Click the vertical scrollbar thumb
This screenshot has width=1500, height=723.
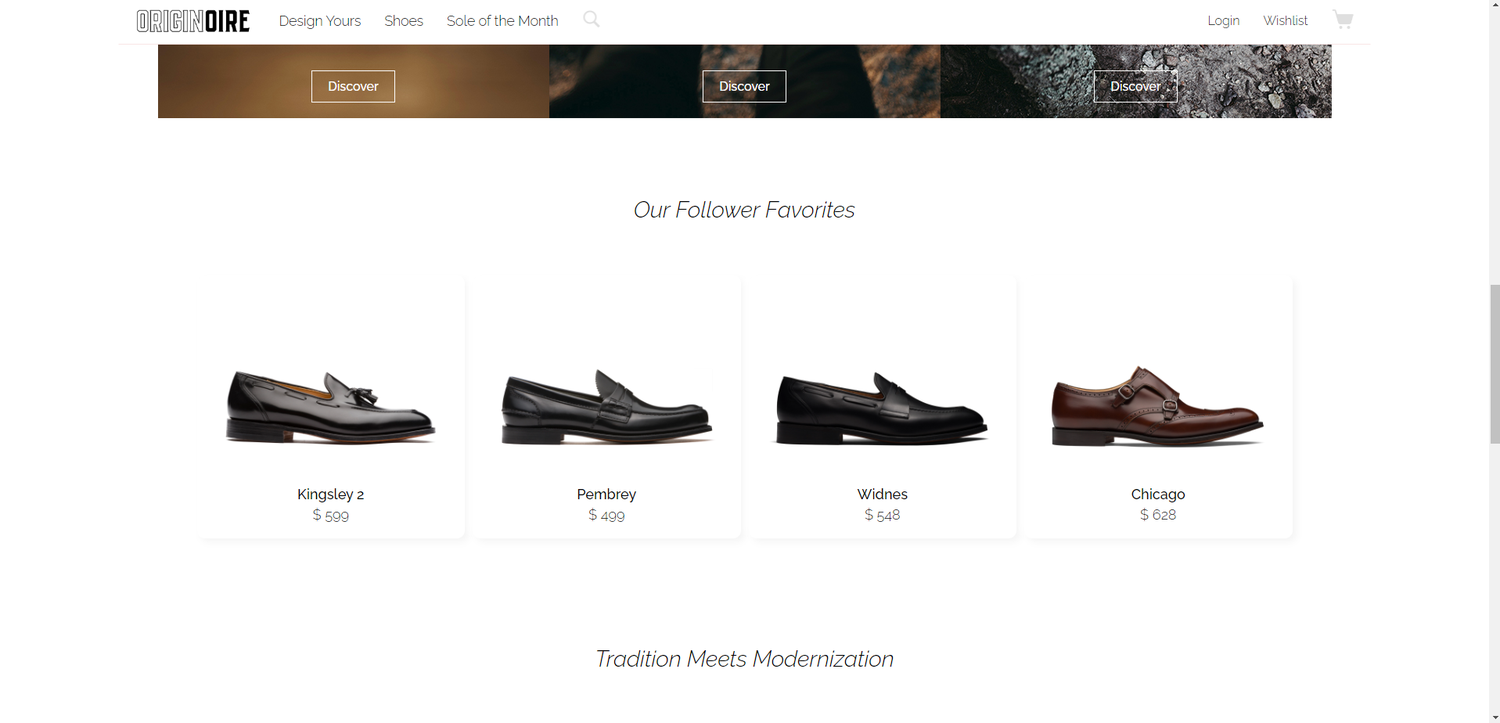pos(1494,364)
